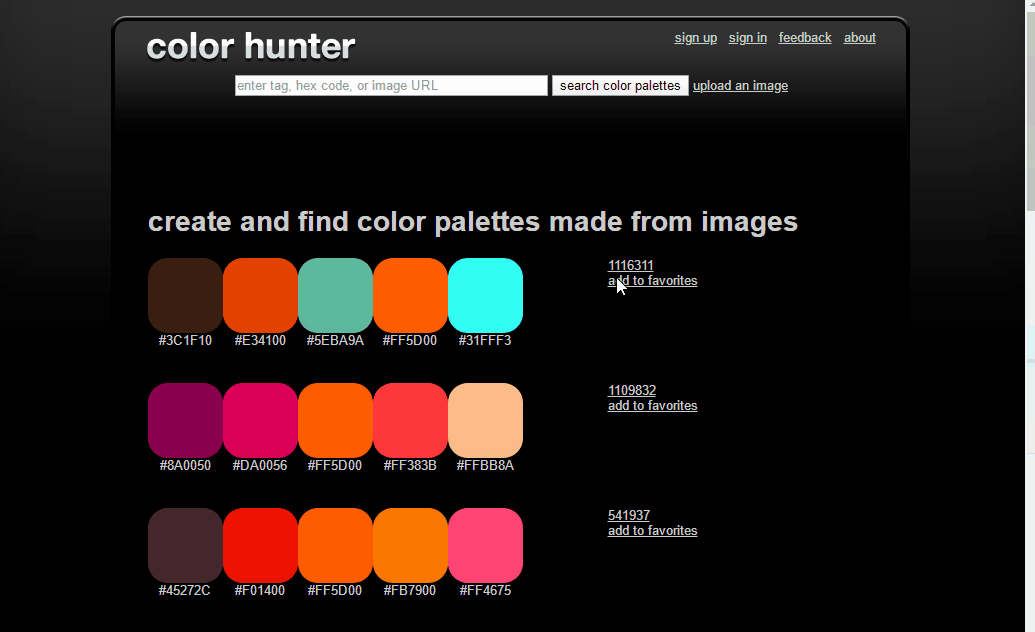This screenshot has width=1035, height=632.
Task: Open the about link
Action: 859,38
